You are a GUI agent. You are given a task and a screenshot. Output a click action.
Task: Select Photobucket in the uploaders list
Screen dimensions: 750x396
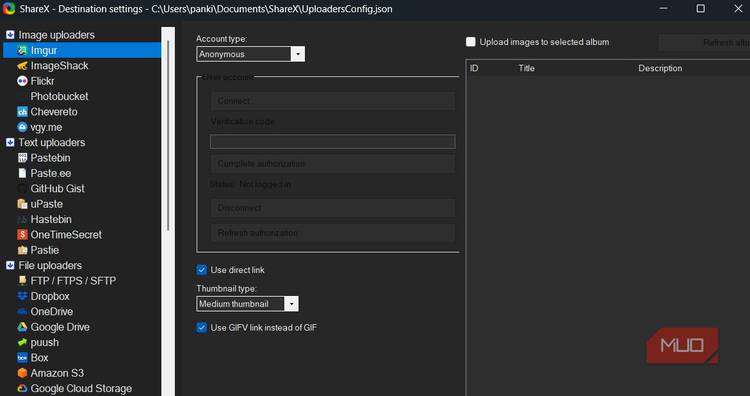click(x=59, y=96)
